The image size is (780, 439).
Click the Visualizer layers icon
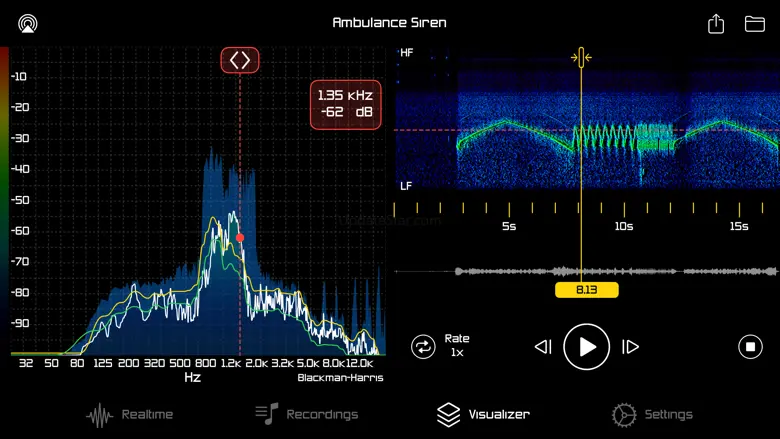point(448,415)
